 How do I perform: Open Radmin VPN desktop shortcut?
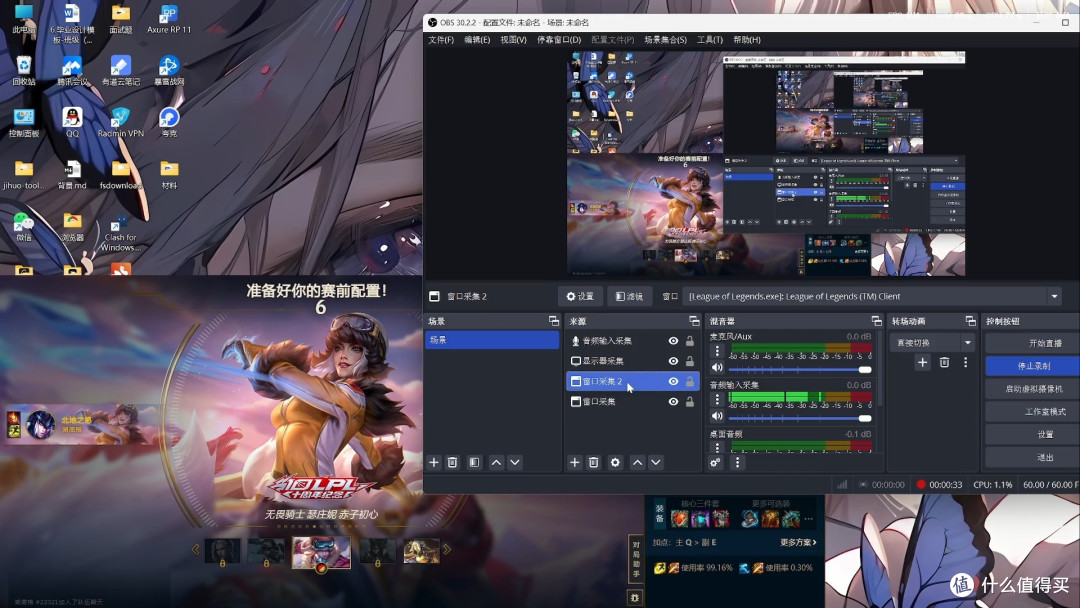tap(121, 123)
